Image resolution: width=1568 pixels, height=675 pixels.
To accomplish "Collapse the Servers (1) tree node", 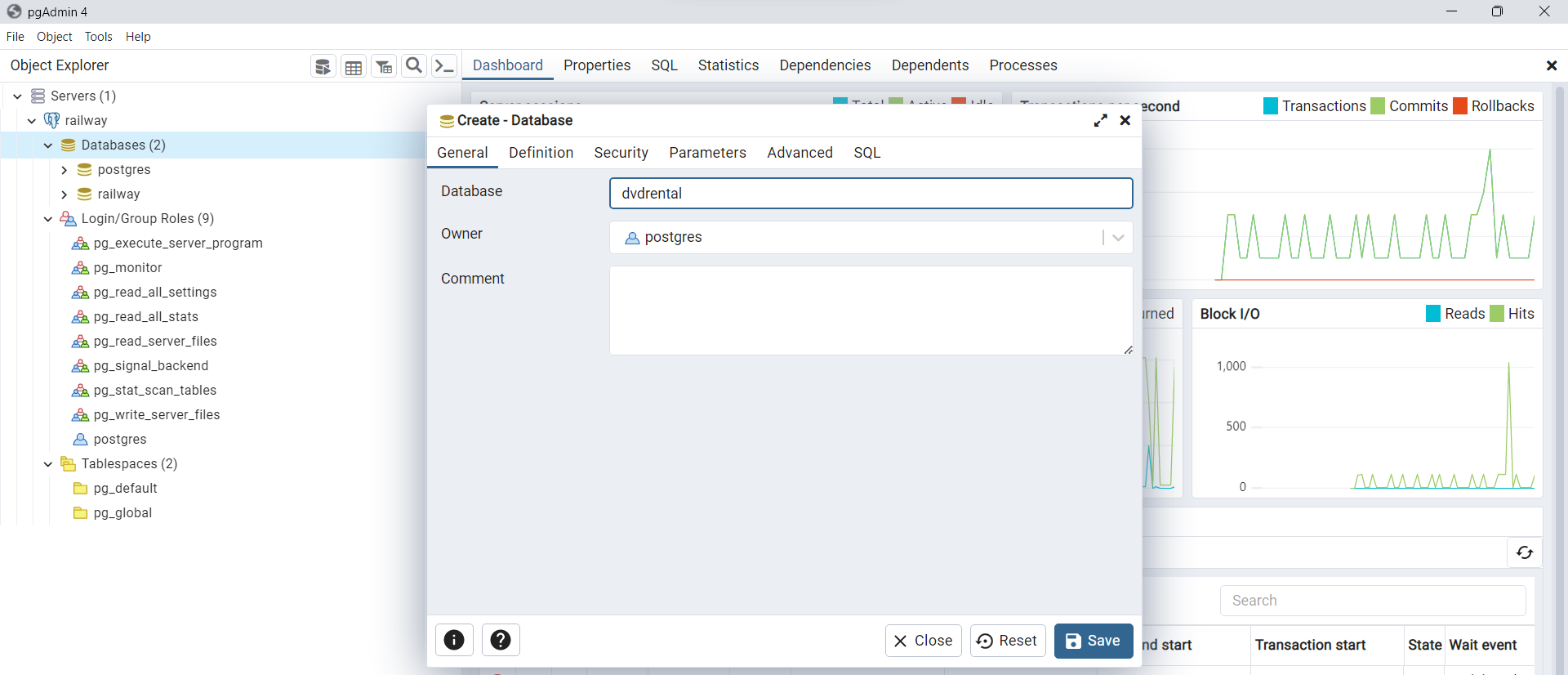I will click(x=17, y=96).
